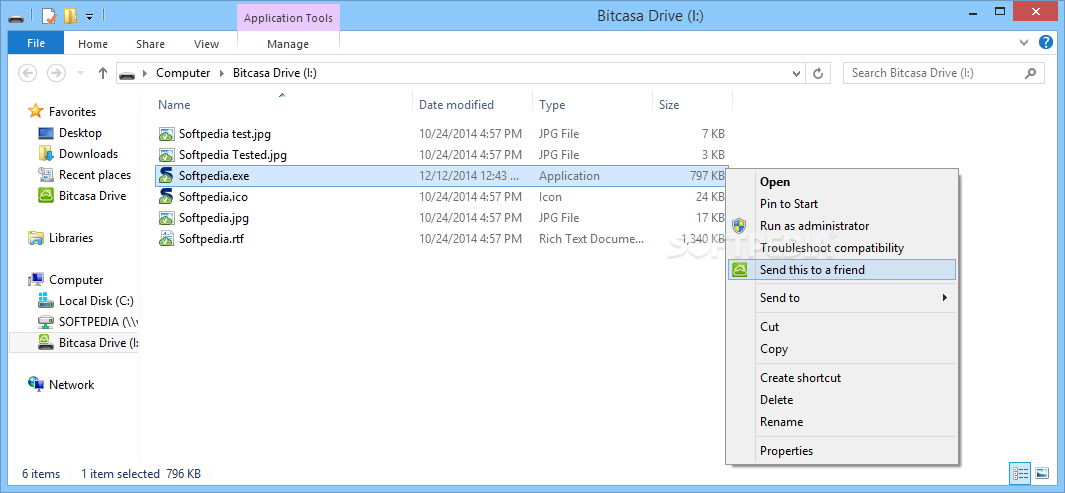Click the Softpedia.rtf document icon
The height and width of the screenshot is (493, 1065).
166,239
